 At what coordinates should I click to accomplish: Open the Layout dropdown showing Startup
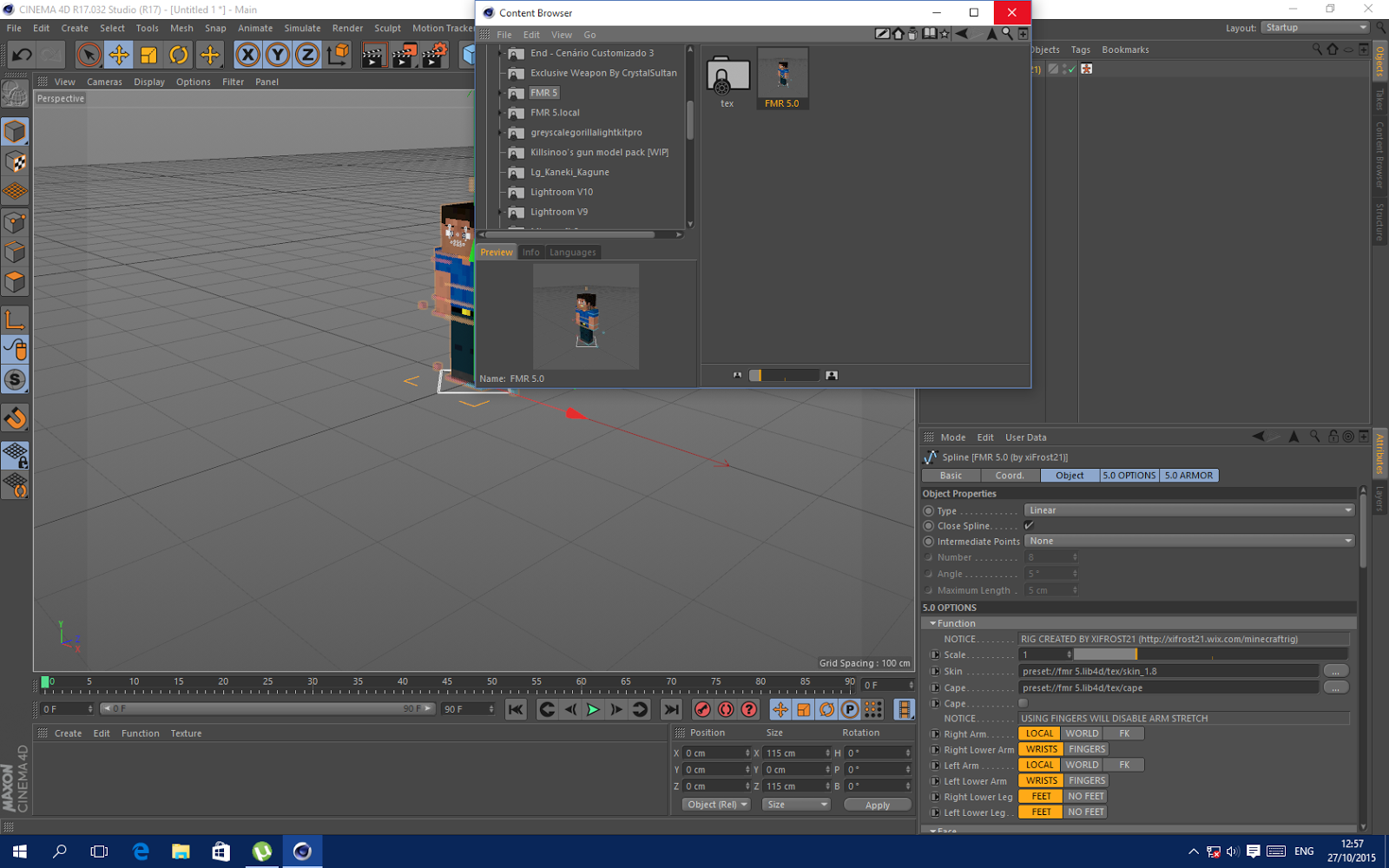[x=1314, y=28]
